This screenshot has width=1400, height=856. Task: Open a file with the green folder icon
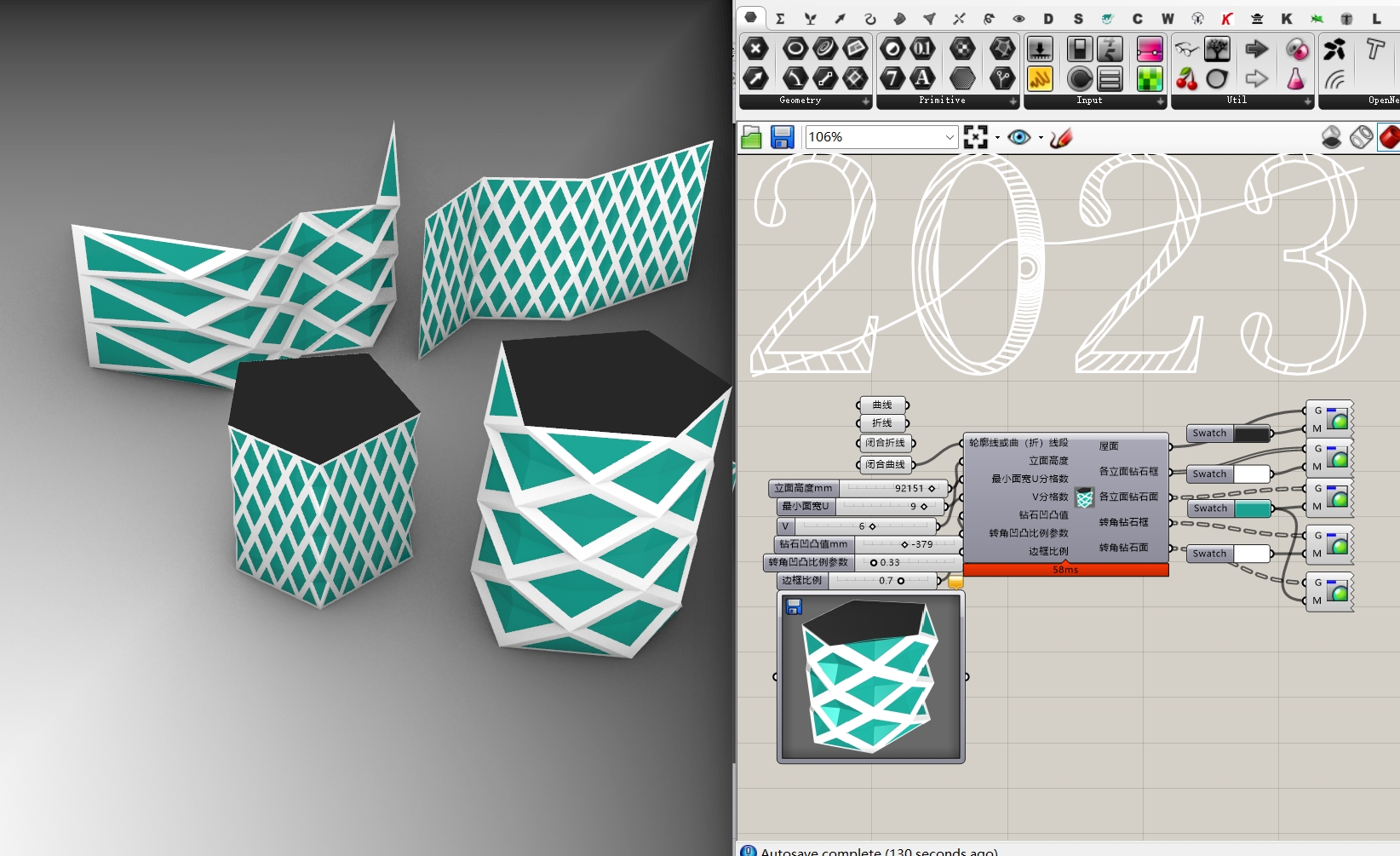click(x=751, y=137)
